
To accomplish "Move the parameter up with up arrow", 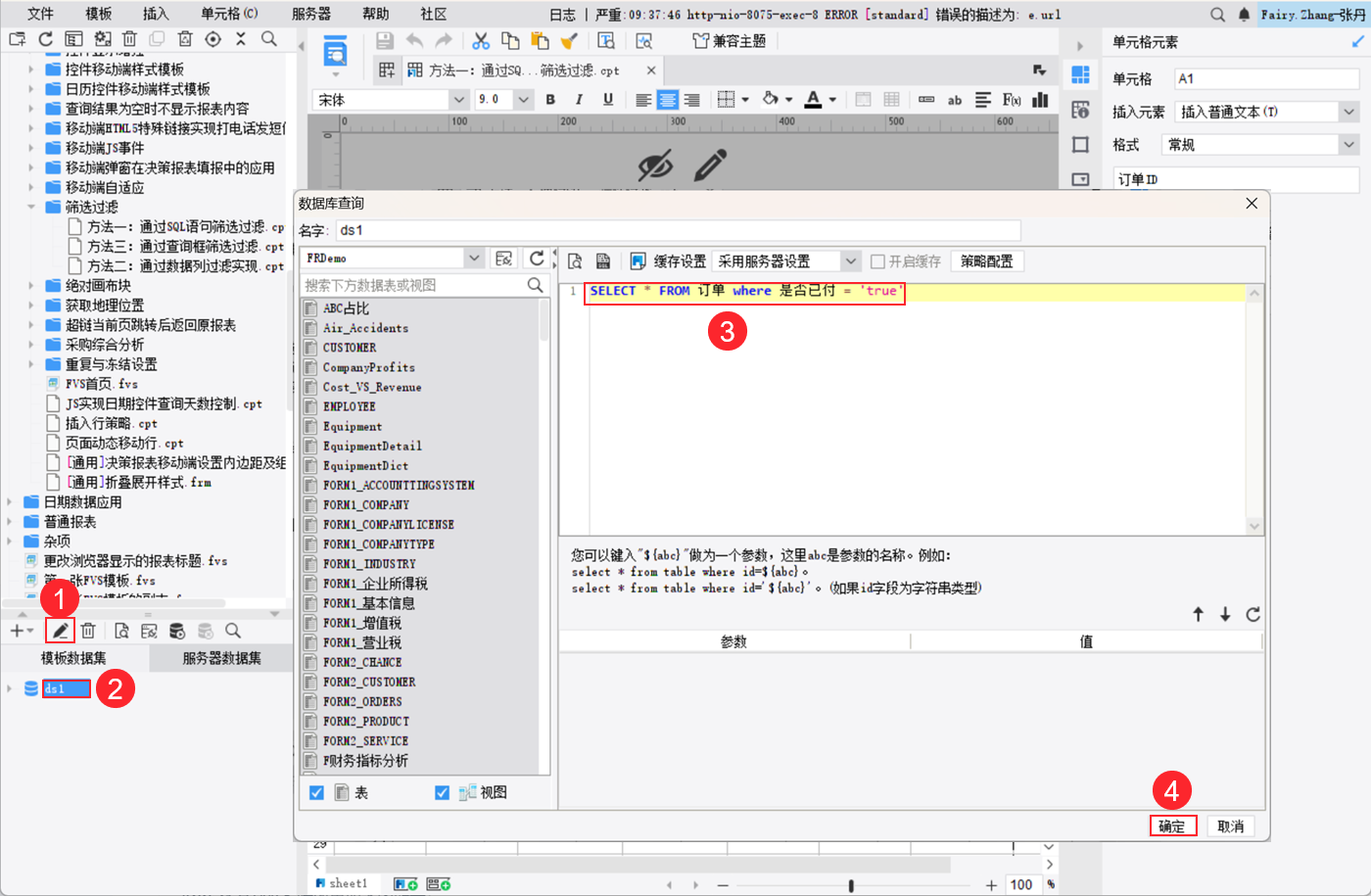I will click(x=1198, y=614).
